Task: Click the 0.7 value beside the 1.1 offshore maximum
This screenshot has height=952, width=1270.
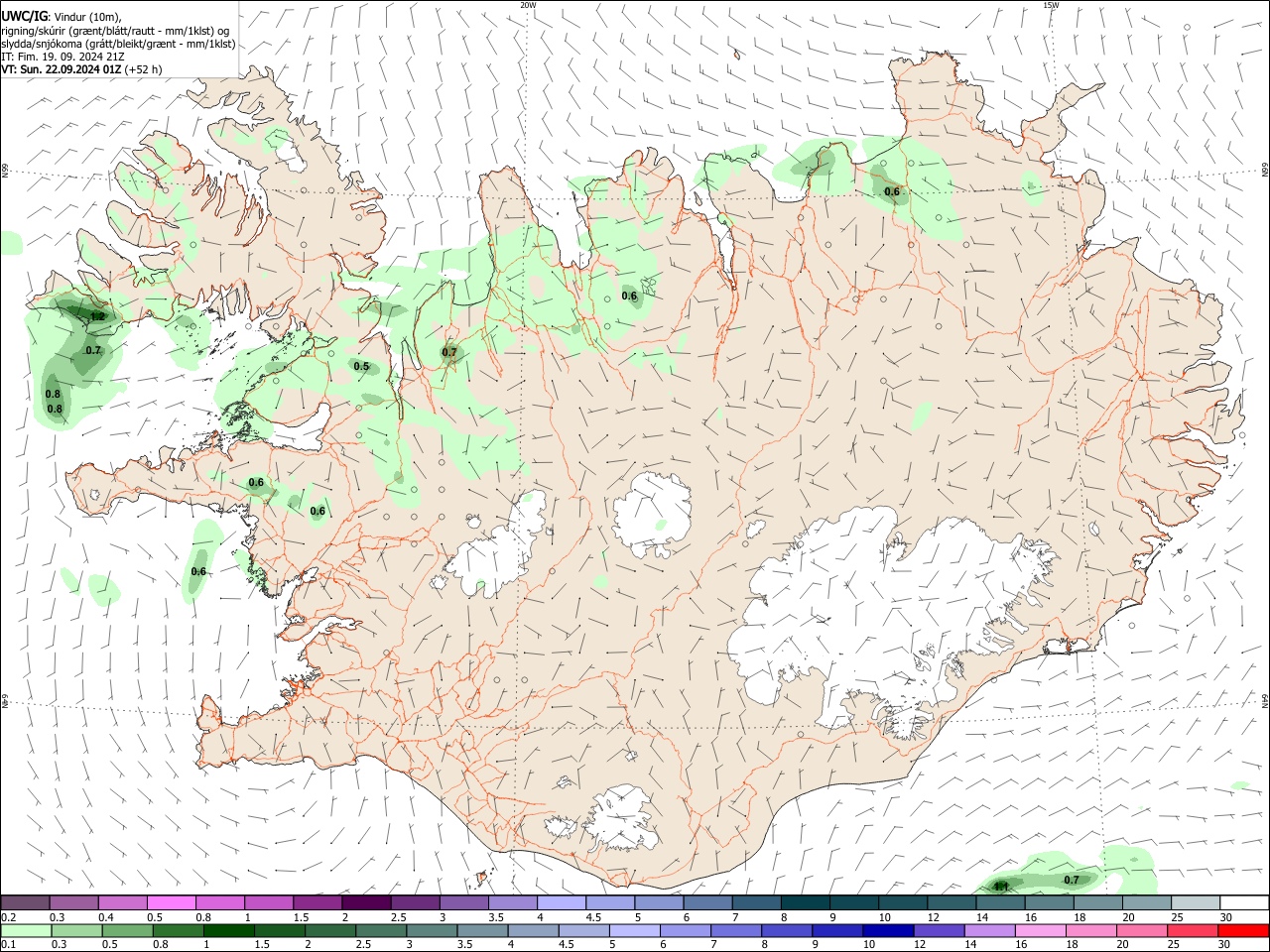Action: point(1072,880)
